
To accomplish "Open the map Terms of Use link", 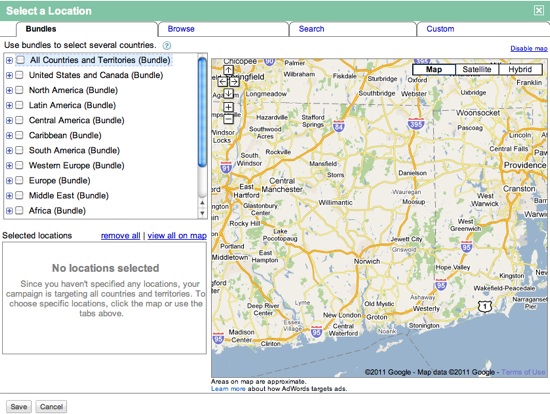I will (x=523, y=372).
